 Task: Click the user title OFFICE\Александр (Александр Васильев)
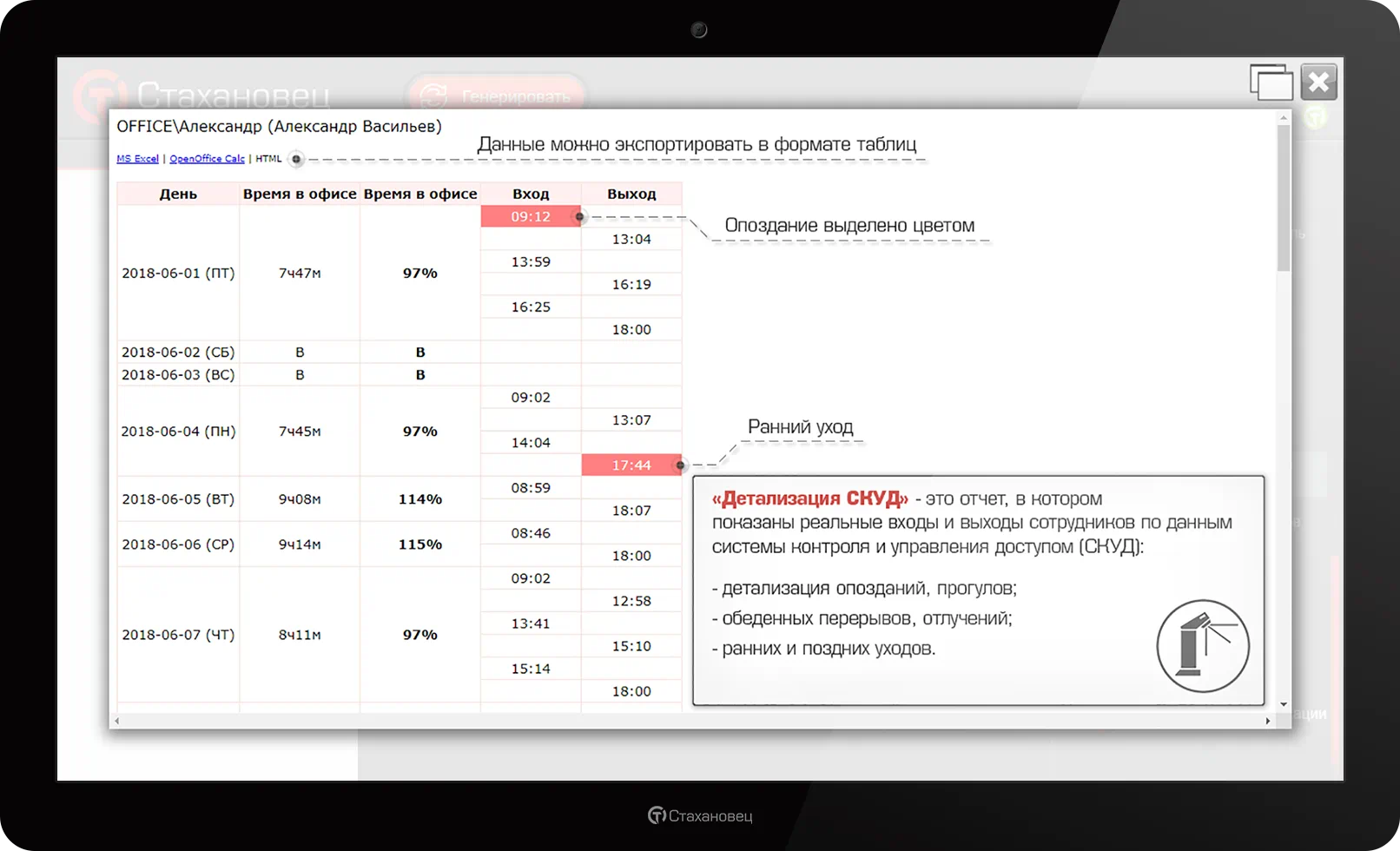coord(279,127)
